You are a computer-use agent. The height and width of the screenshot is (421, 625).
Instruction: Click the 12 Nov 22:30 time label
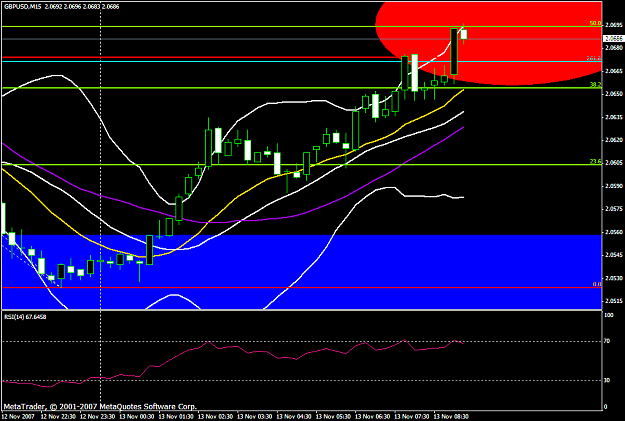(57, 417)
